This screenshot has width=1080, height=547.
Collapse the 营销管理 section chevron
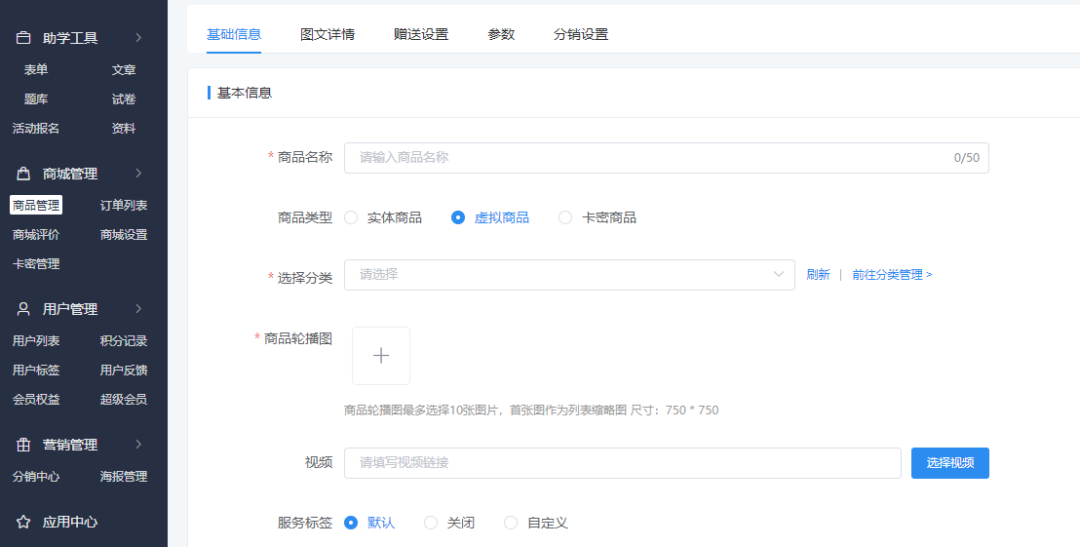[x=138, y=444]
